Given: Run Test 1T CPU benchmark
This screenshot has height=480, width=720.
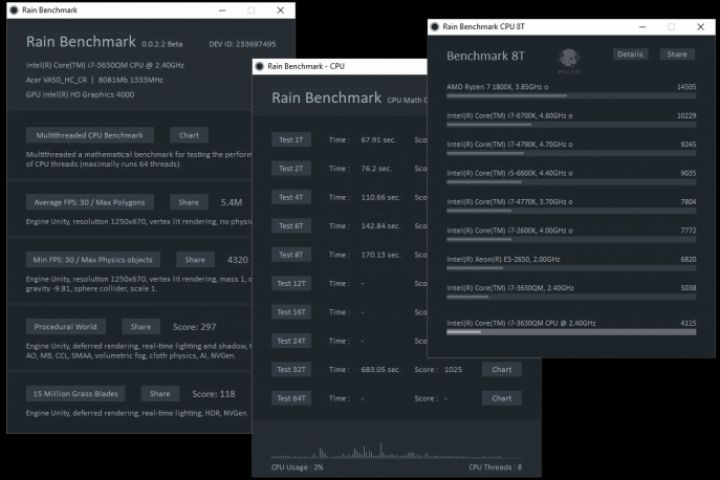Looking at the screenshot, I should click(x=291, y=140).
